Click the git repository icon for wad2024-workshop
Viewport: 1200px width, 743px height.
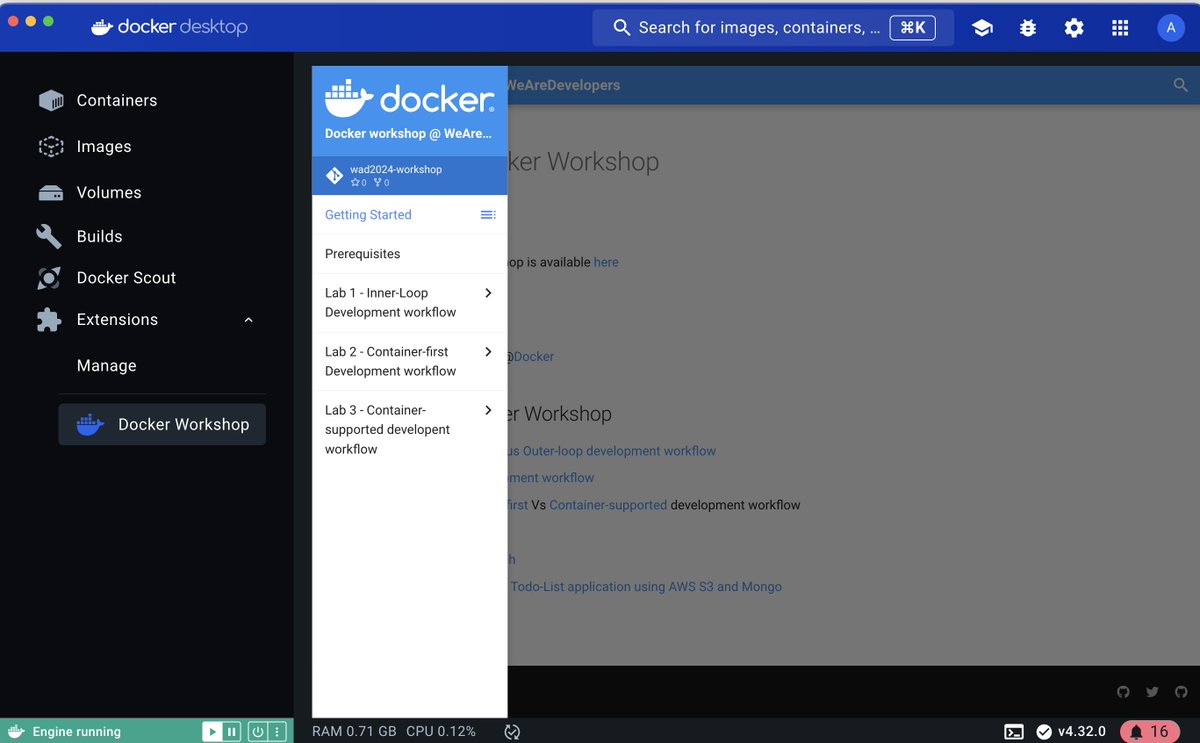point(335,175)
